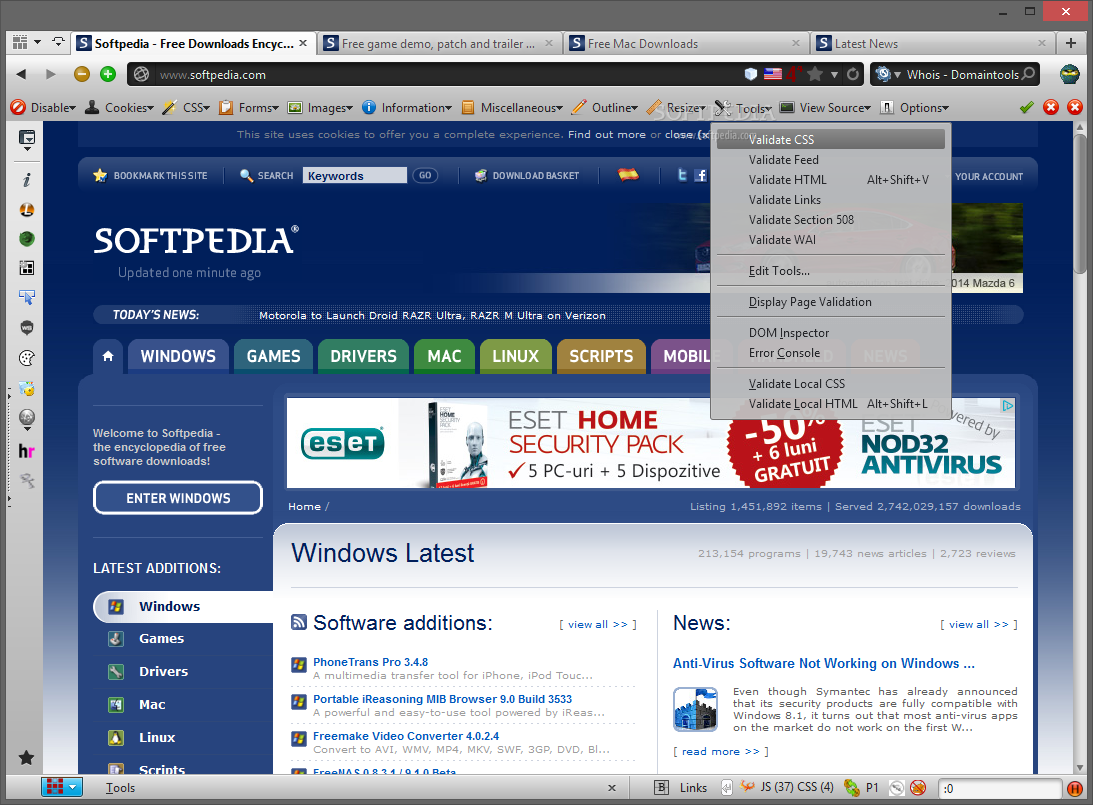Click the ENTER WINDOWS button
This screenshot has height=805, width=1093.
pyautogui.click(x=178, y=498)
